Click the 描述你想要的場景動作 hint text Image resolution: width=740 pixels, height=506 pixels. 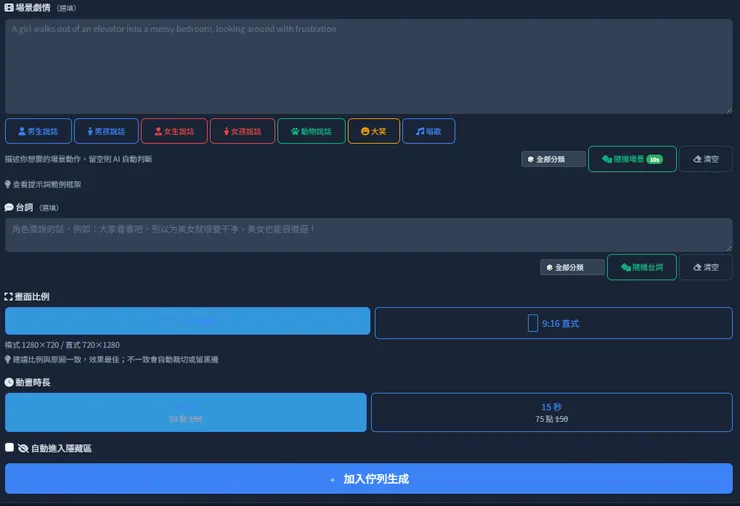(x=78, y=159)
